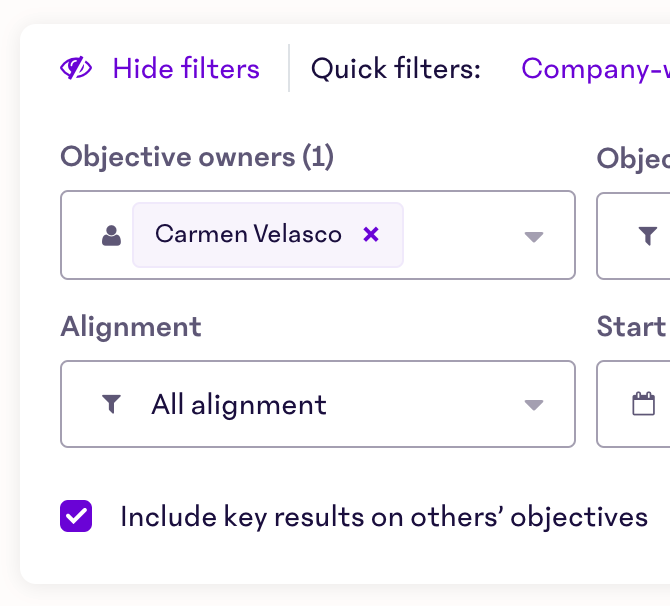
Task: Click the Carmen Velasco owner chip
Action: click(248, 235)
